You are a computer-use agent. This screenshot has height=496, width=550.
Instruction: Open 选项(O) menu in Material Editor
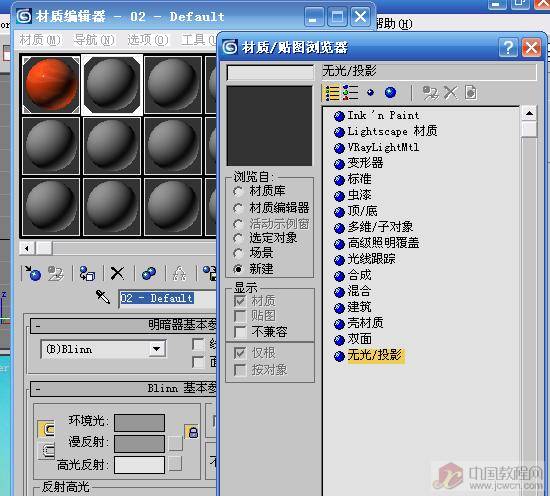[148, 40]
